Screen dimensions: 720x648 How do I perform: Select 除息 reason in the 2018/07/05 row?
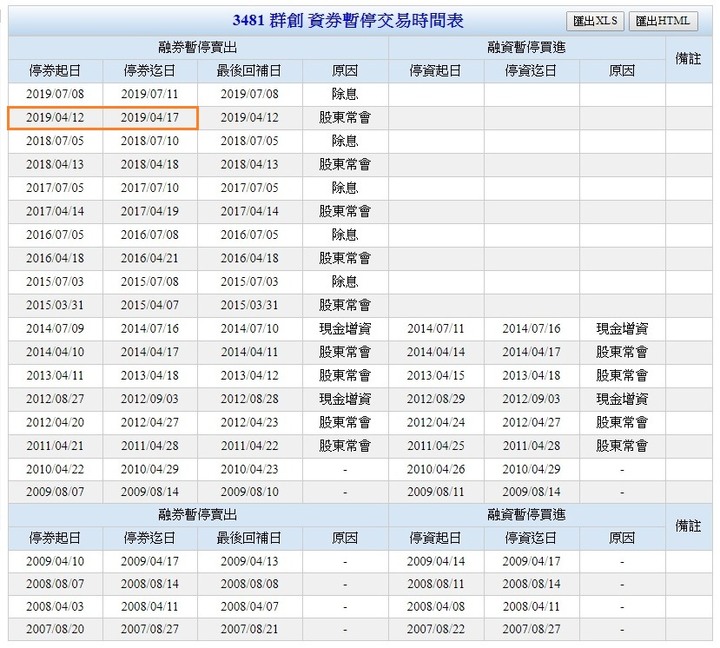click(345, 141)
